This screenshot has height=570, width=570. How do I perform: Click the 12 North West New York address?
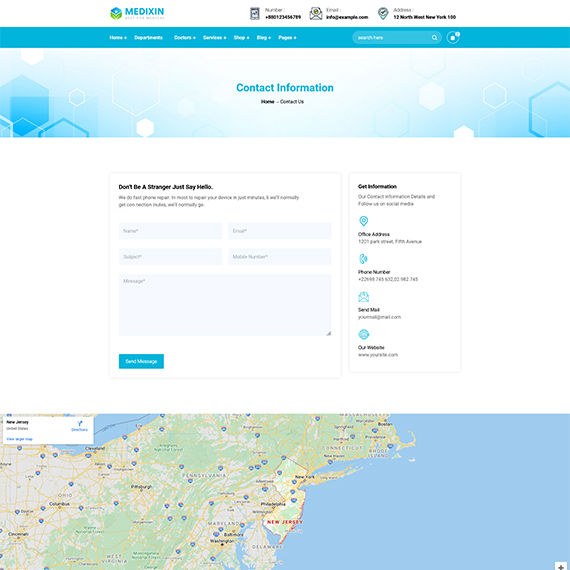(x=424, y=17)
